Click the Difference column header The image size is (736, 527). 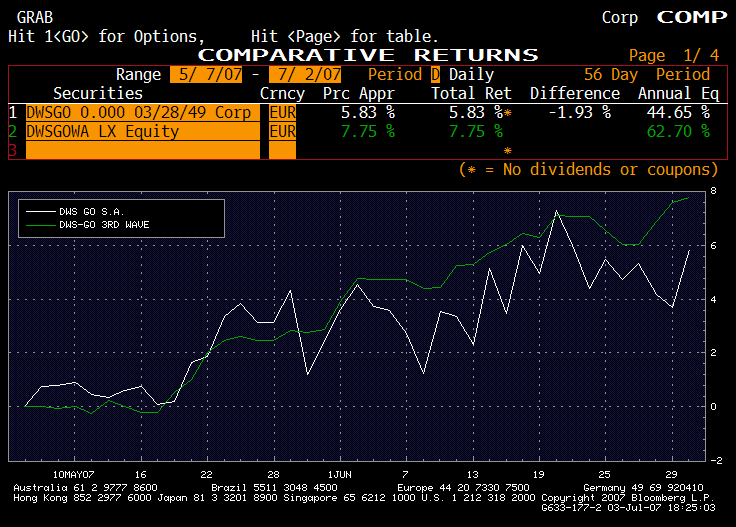coord(575,93)
